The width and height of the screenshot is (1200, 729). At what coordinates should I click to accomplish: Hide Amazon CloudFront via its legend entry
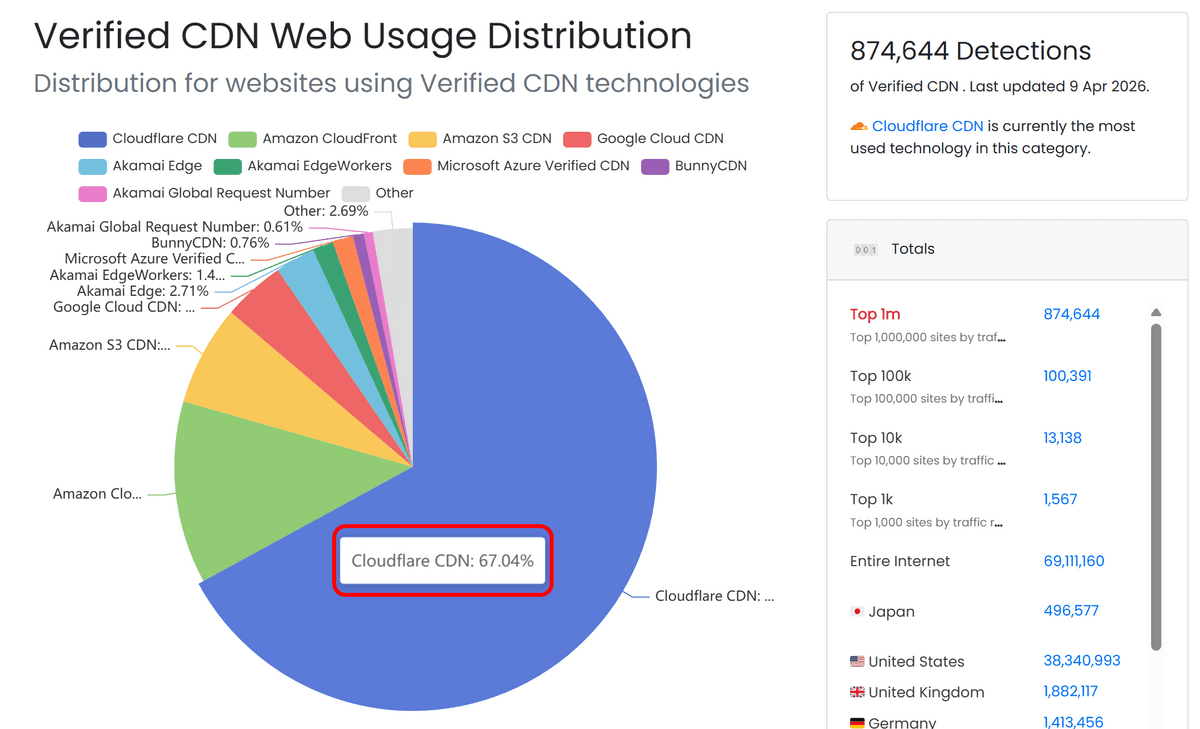312,139
